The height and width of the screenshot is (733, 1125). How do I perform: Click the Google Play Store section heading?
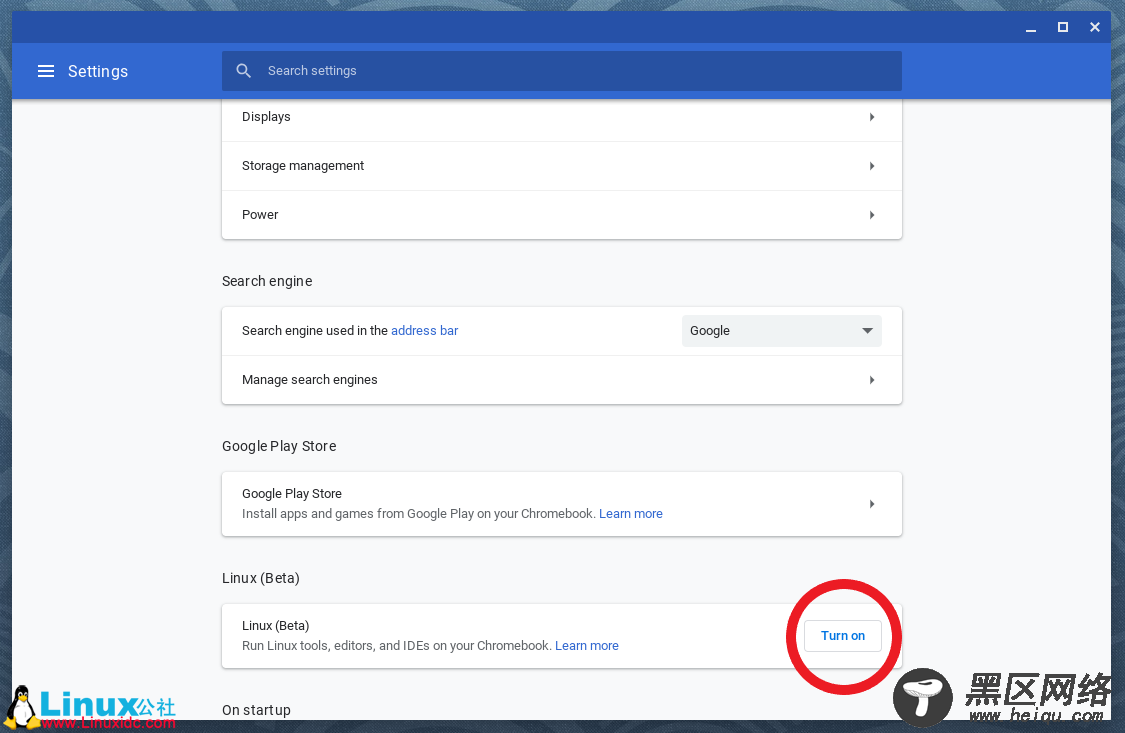pyautogui.click(x=279, y=446)
